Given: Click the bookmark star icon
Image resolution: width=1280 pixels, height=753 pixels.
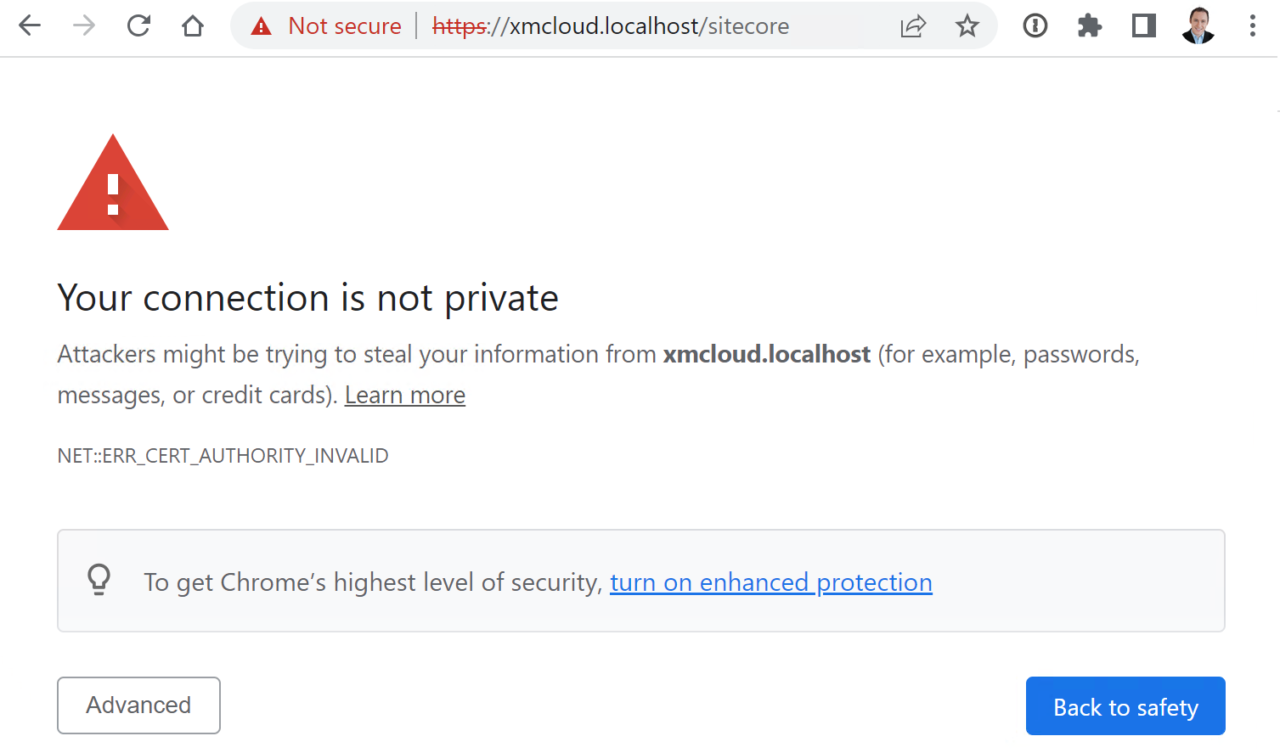Looking at the screenshot, I should tap(967, 25).
